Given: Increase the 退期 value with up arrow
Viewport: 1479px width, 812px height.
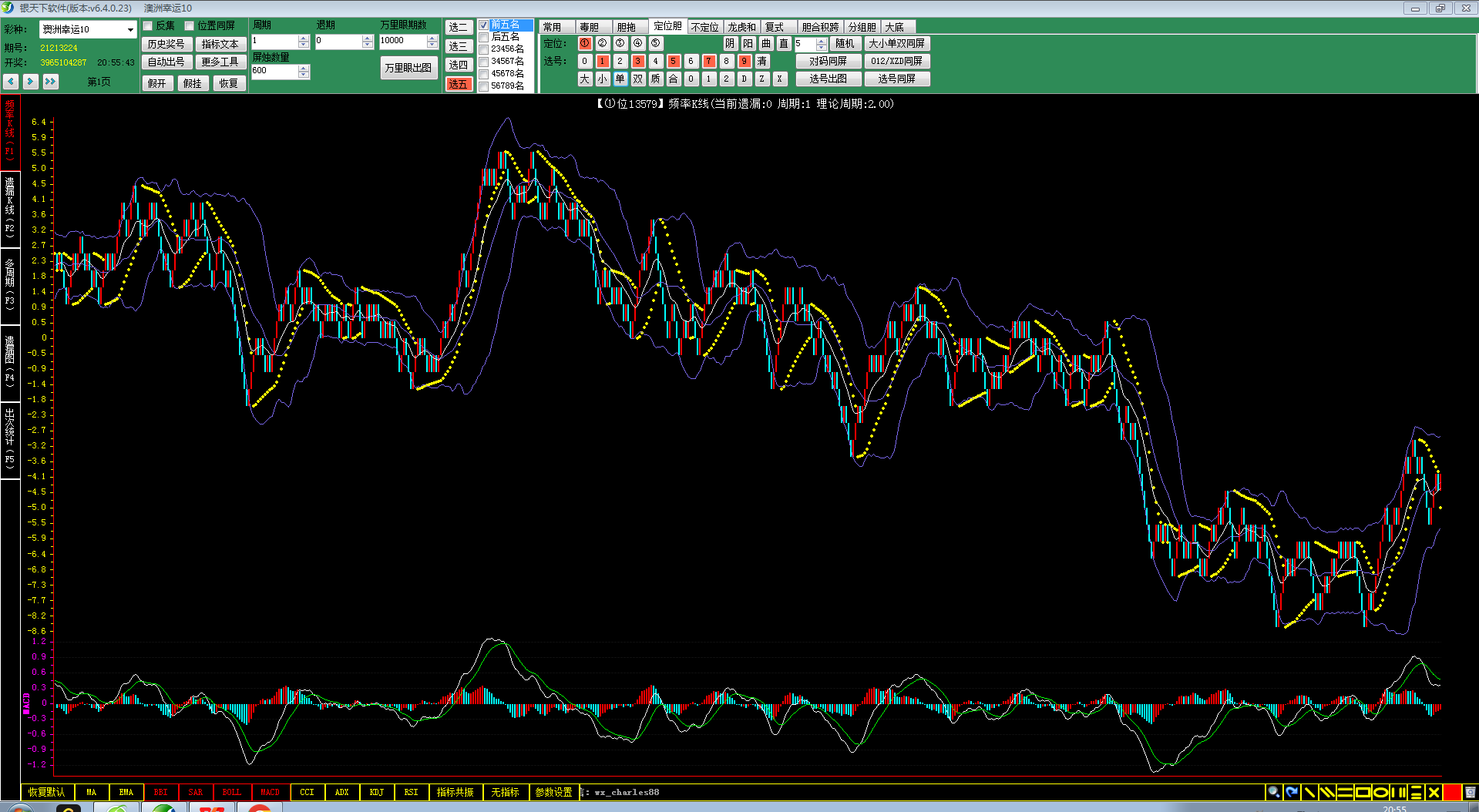Looking at the screenshot, I should click(368, 38).
